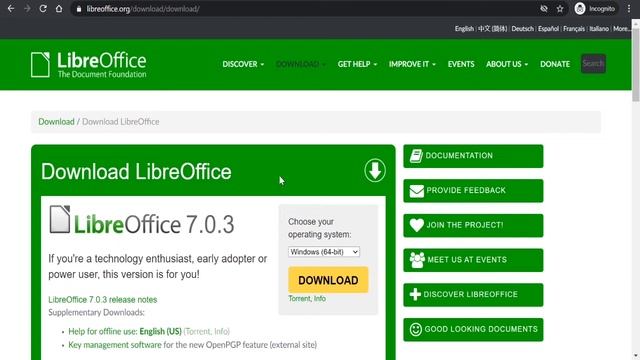Viewport: 640px width, 360px height.
Task: Open the More languages option
Action: tap(622, 29)
